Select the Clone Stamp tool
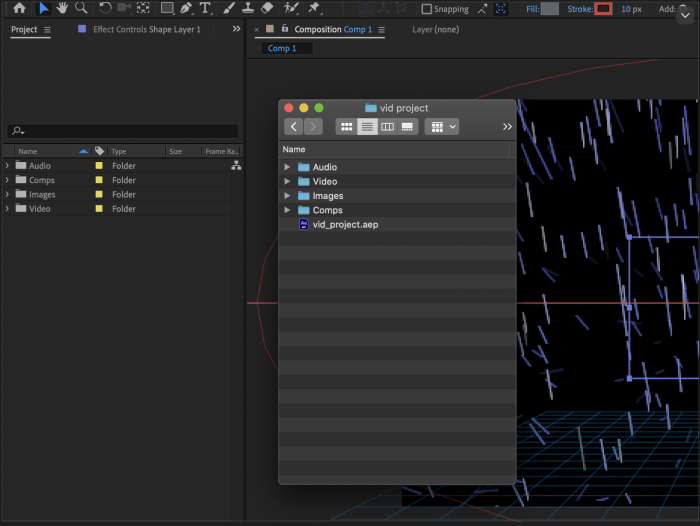 [x=248, y=8]
